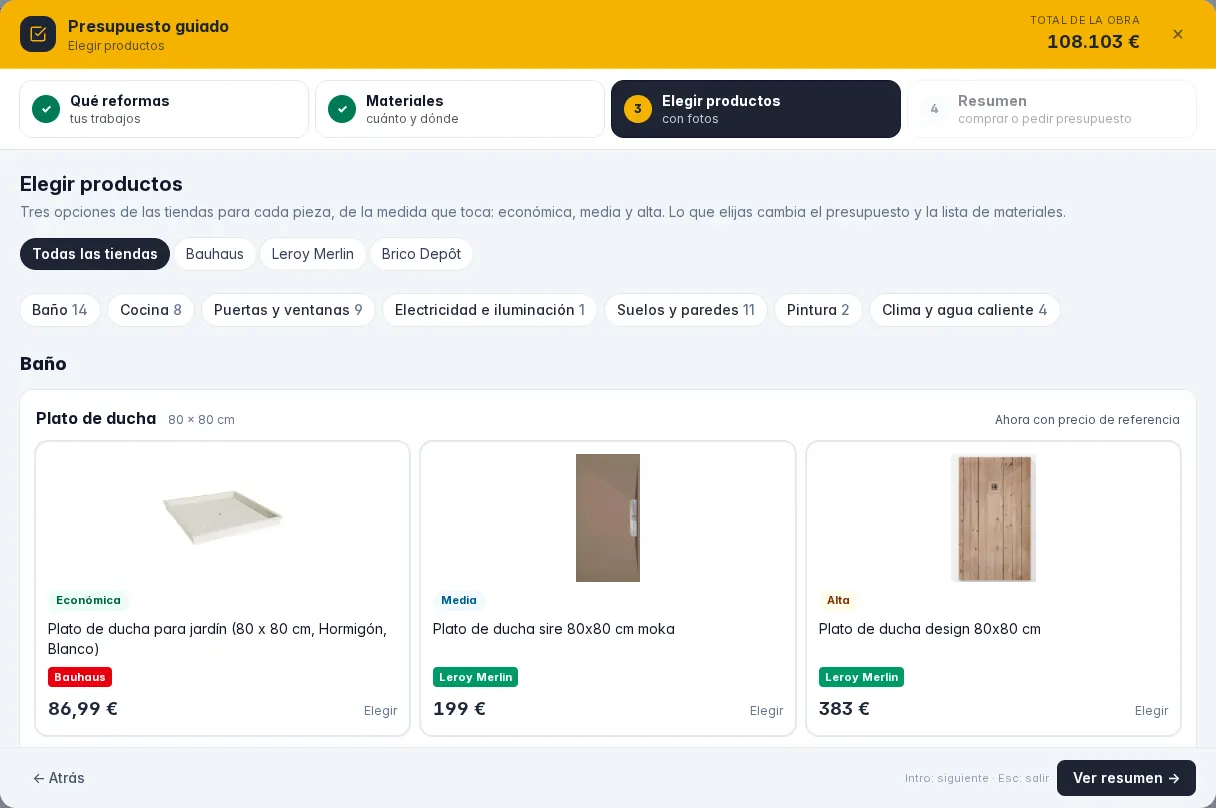Filter by Todas las tiendas

click(x=95, y=254)
